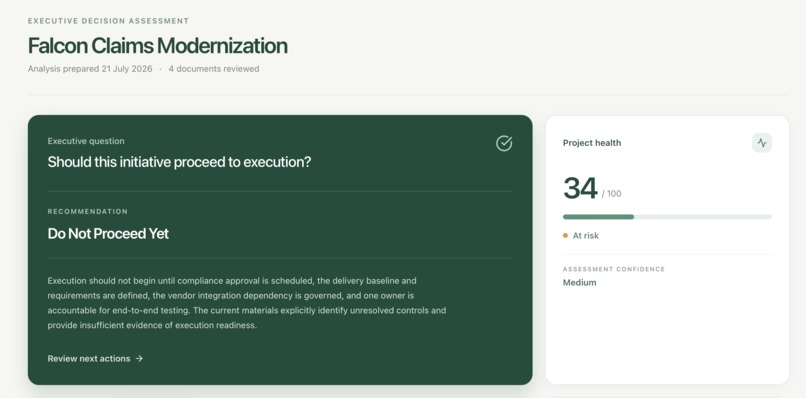The image size is (806, 398).
Task: Click the activity pulse icon in Project health
Action: click(x=762, y=143)
